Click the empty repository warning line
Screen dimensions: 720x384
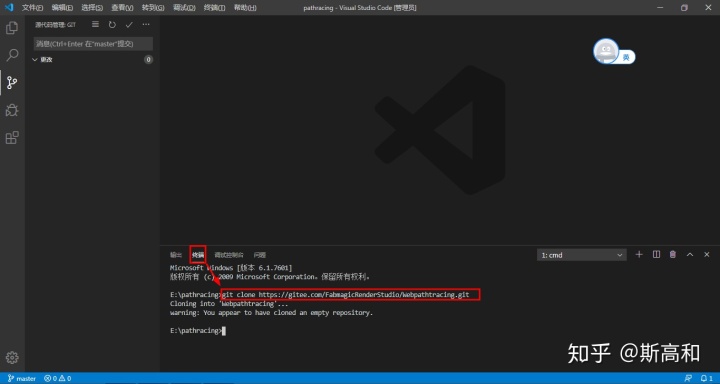pos(271,313)
